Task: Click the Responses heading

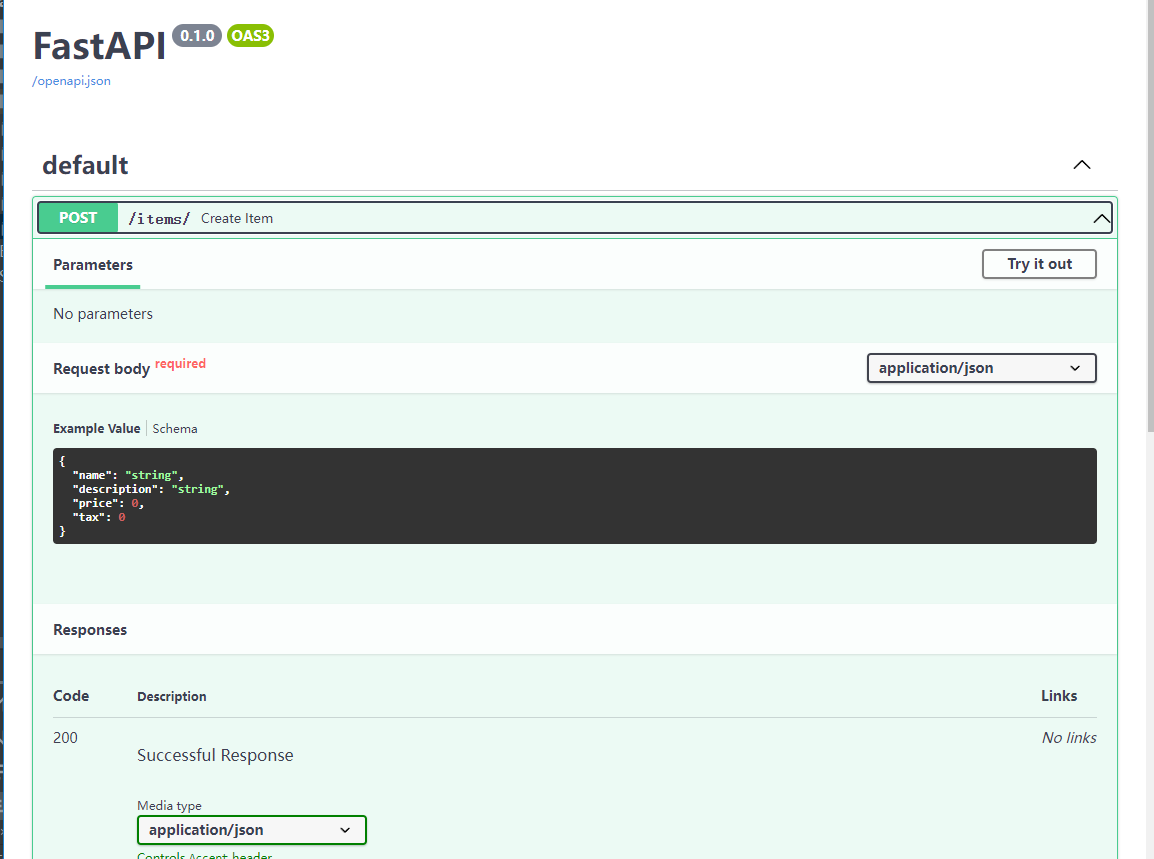Action: click(x=90, y=630)
